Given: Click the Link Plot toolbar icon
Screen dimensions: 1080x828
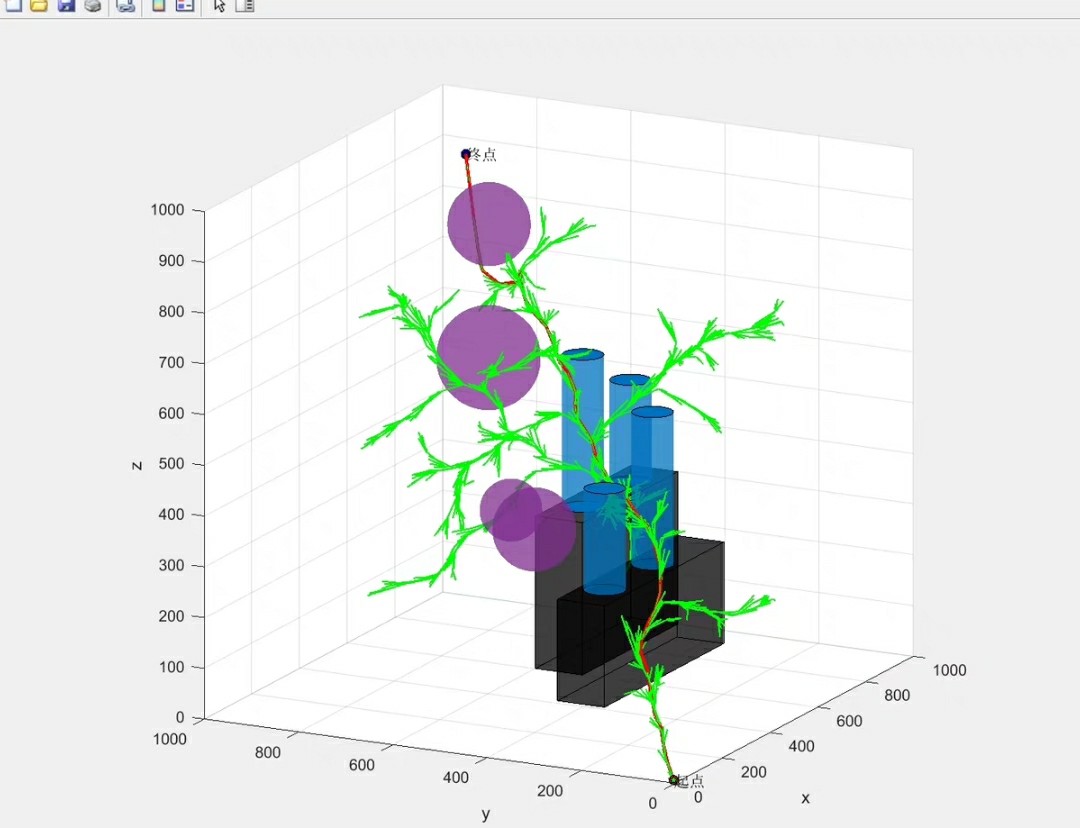Looking at the screenshot, I should coord(125,6).
